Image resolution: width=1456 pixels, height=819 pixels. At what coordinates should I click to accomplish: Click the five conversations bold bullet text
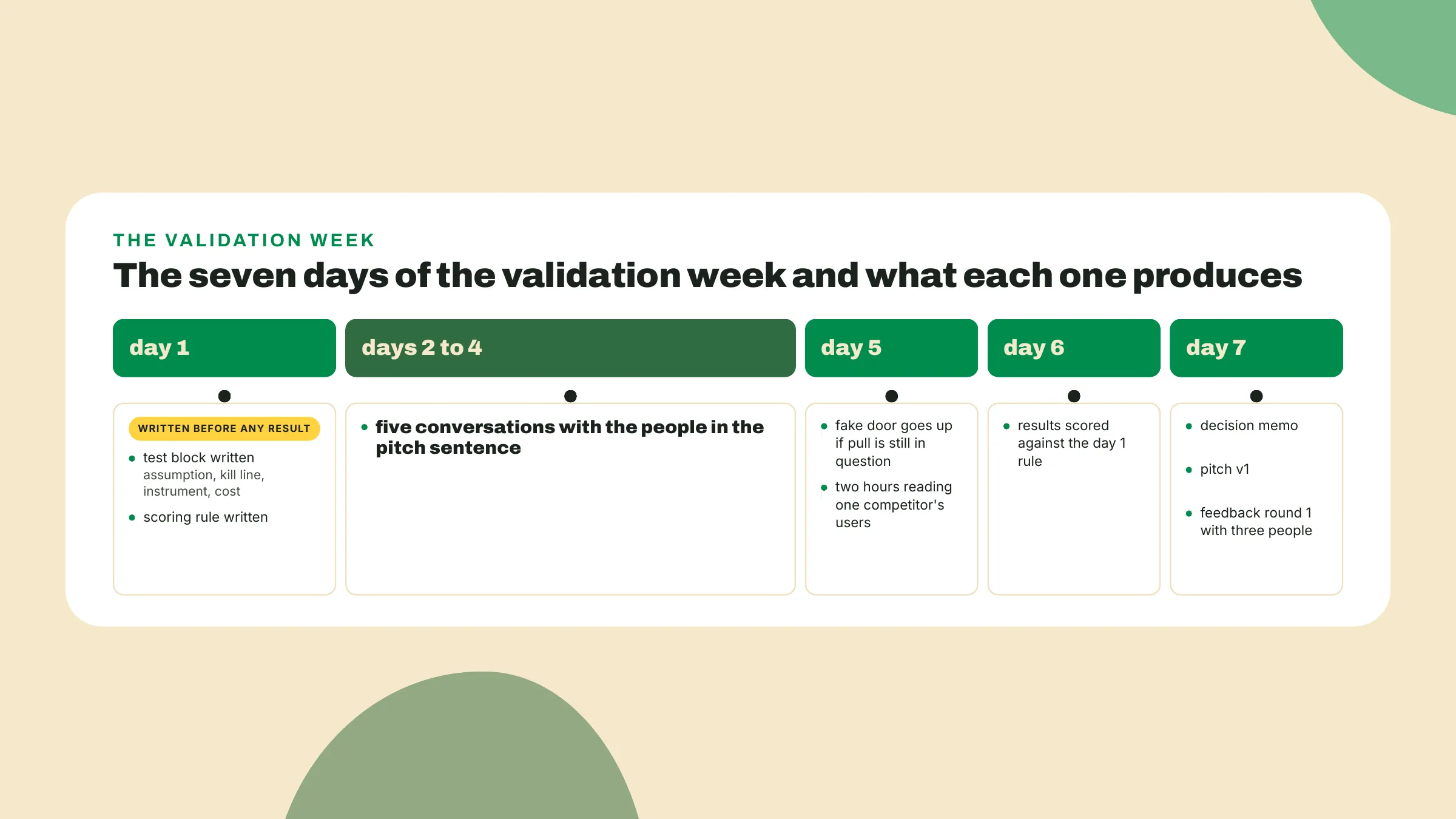tap(569, 437)
